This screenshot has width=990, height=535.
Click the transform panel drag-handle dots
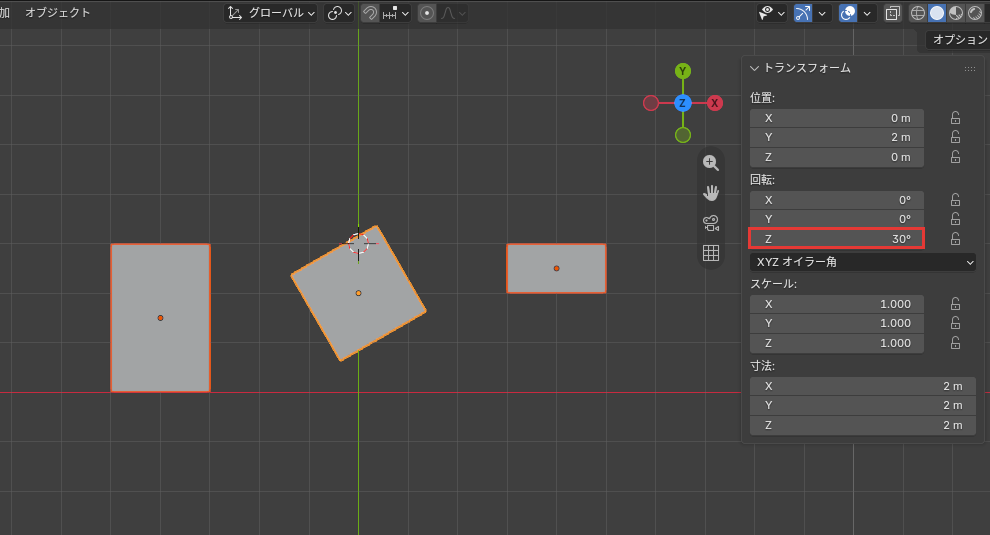[970, 69]
